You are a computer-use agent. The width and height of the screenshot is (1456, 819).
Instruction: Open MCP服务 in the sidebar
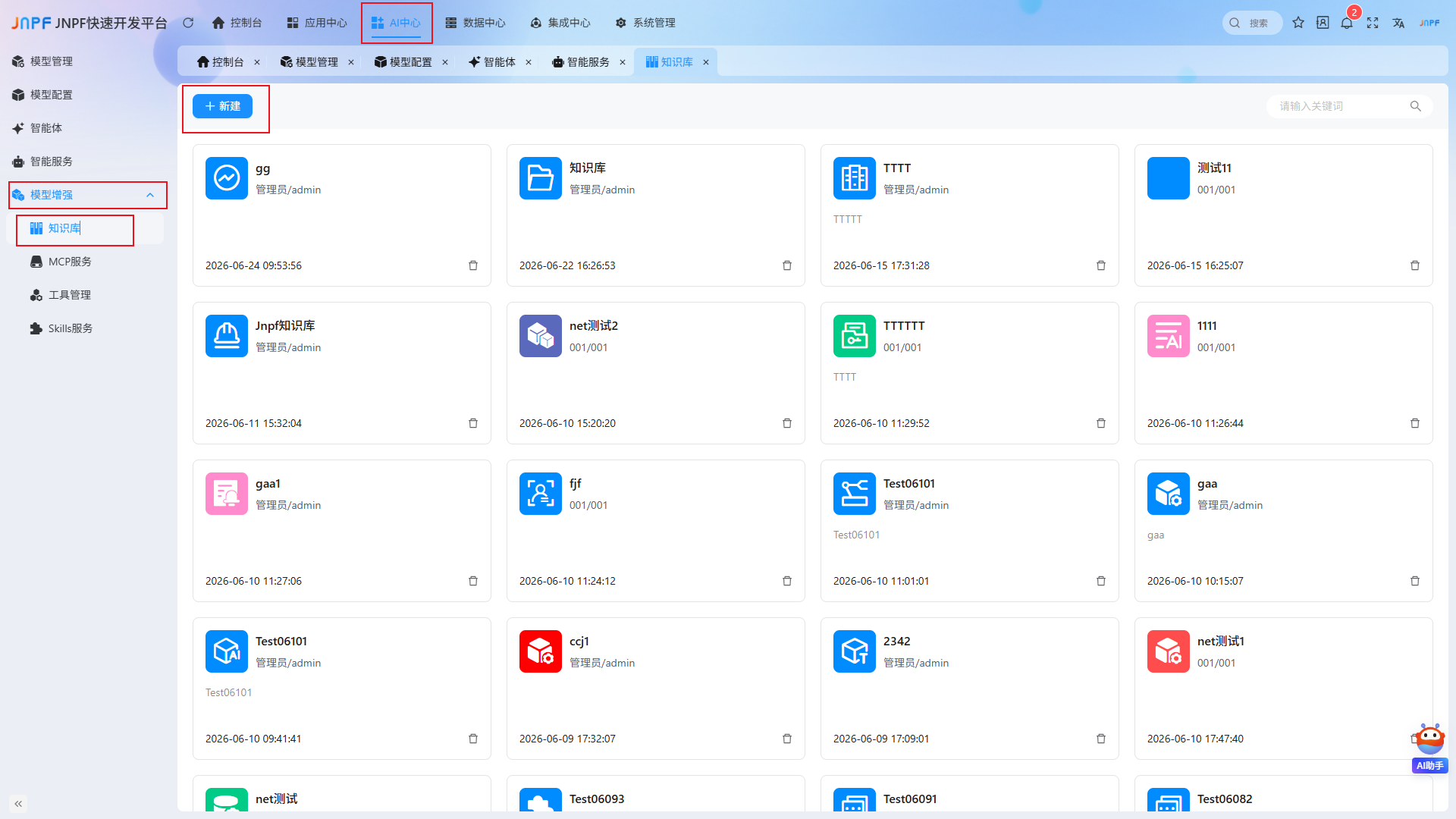click(70, 262)
